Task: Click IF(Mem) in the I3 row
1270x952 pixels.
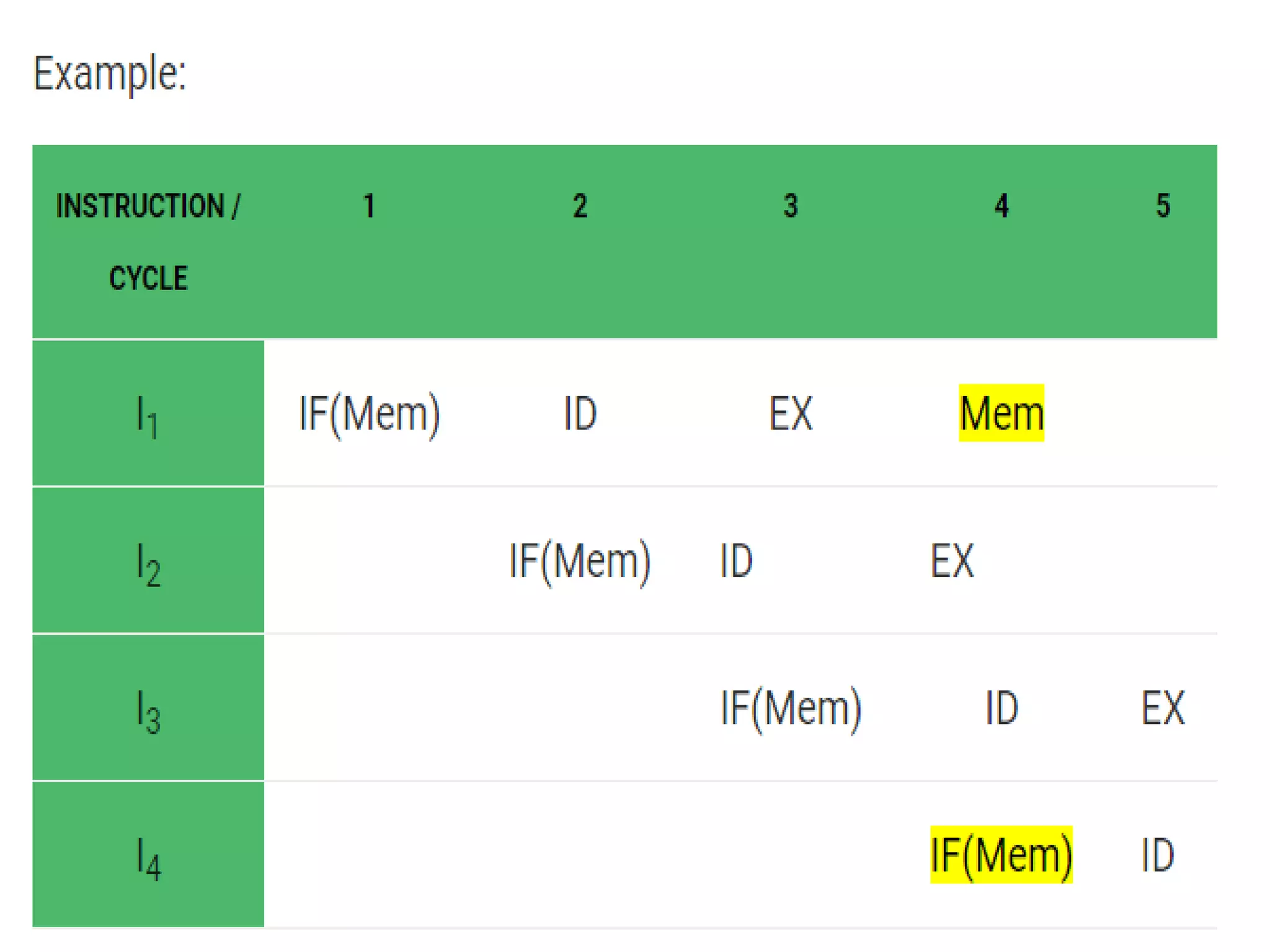Action: (791, 708)
